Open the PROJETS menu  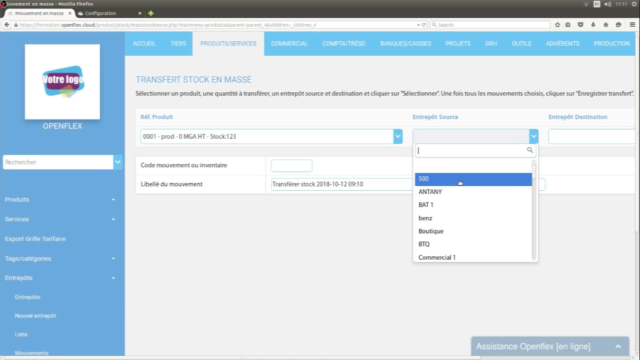pos(458,44)
